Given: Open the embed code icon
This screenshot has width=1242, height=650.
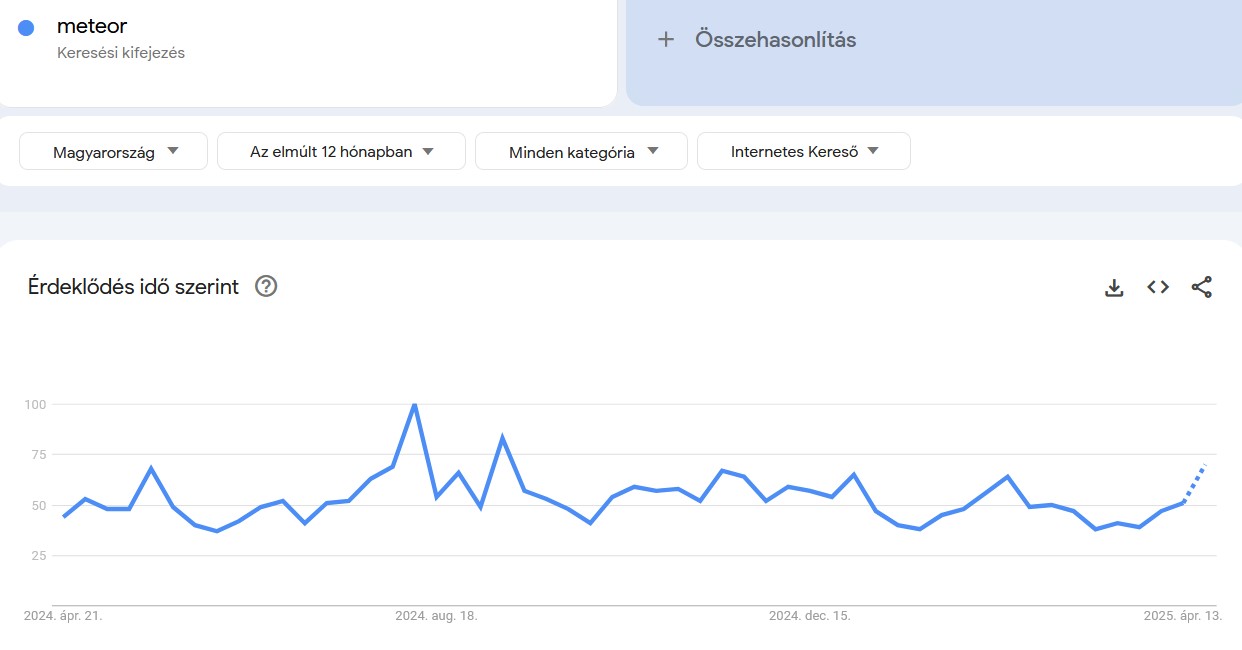Looking at the screenshot, I should click(x=1158, y=288).
